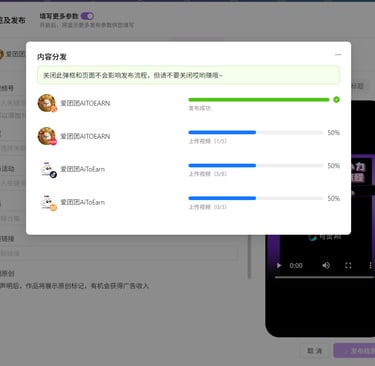
Task: Open more options in the video player
Action: click(370, 265)
